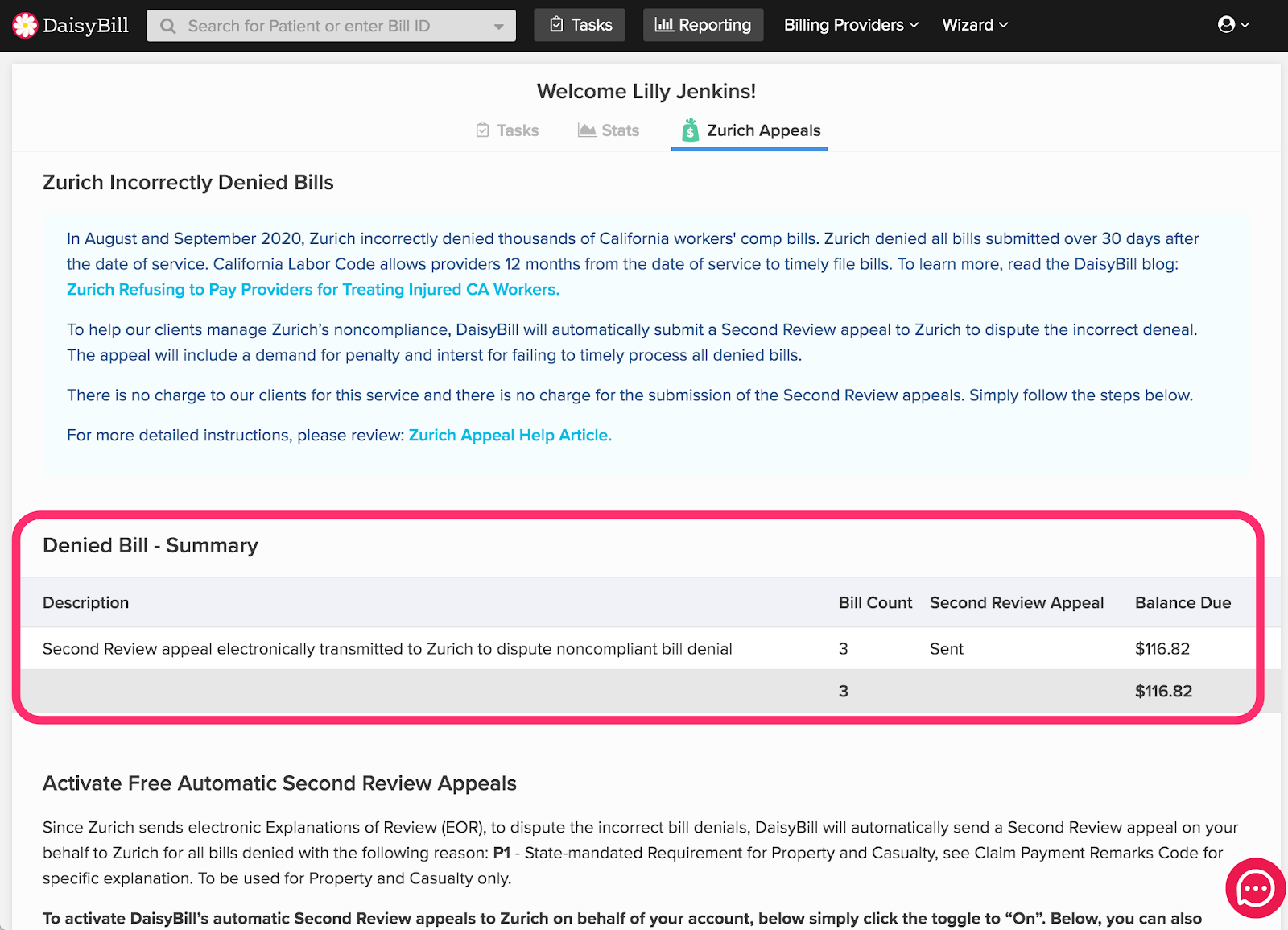Click the 'Denied Bill - Summary' heading
The height and width of the screenshot is (930, 1288).
151,546
